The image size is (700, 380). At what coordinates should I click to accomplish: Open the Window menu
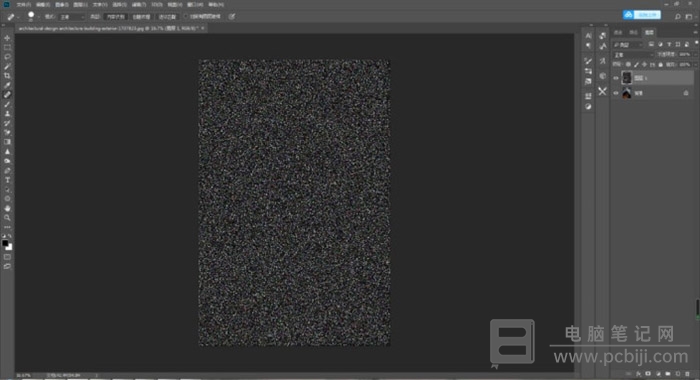(x=195, y=4)
